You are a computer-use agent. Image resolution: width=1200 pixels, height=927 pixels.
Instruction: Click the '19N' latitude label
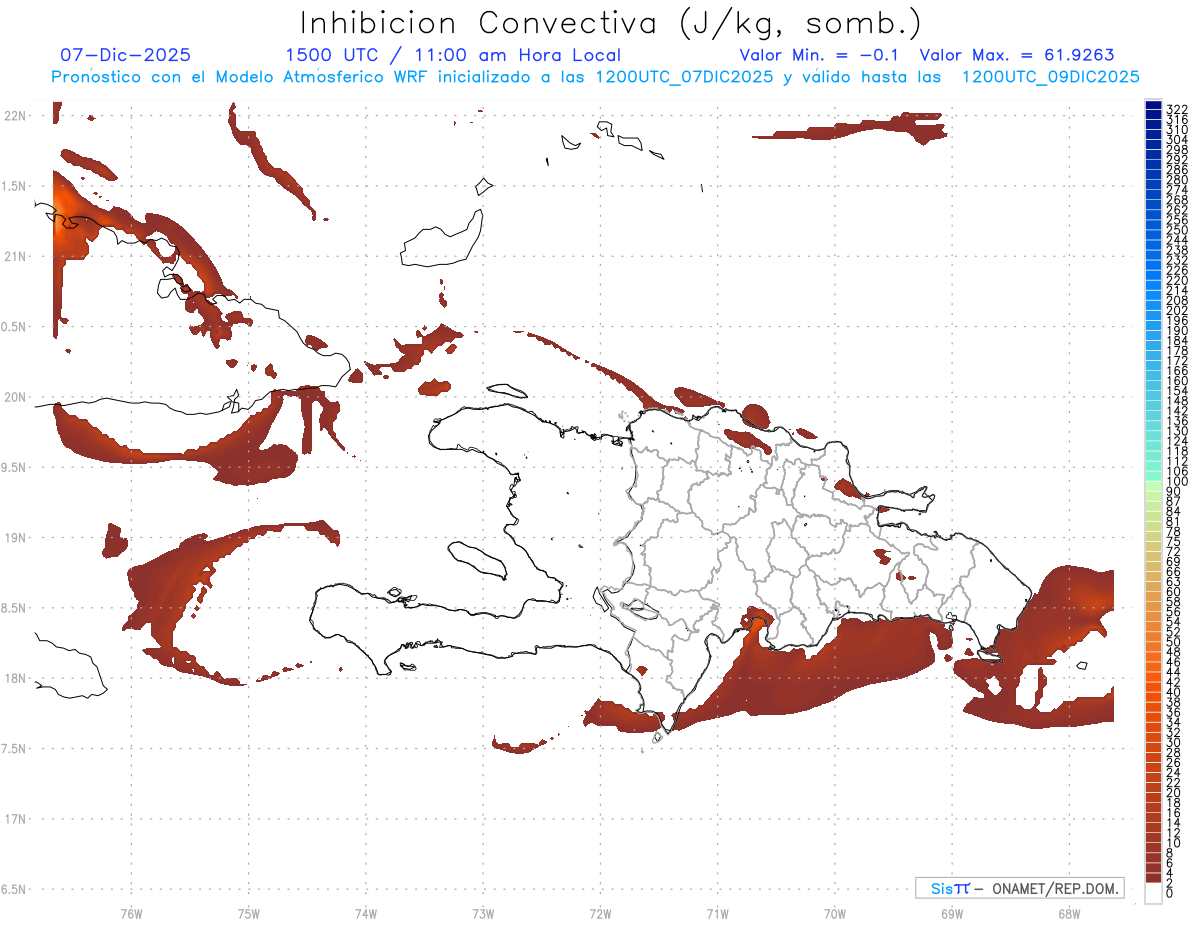15,538
